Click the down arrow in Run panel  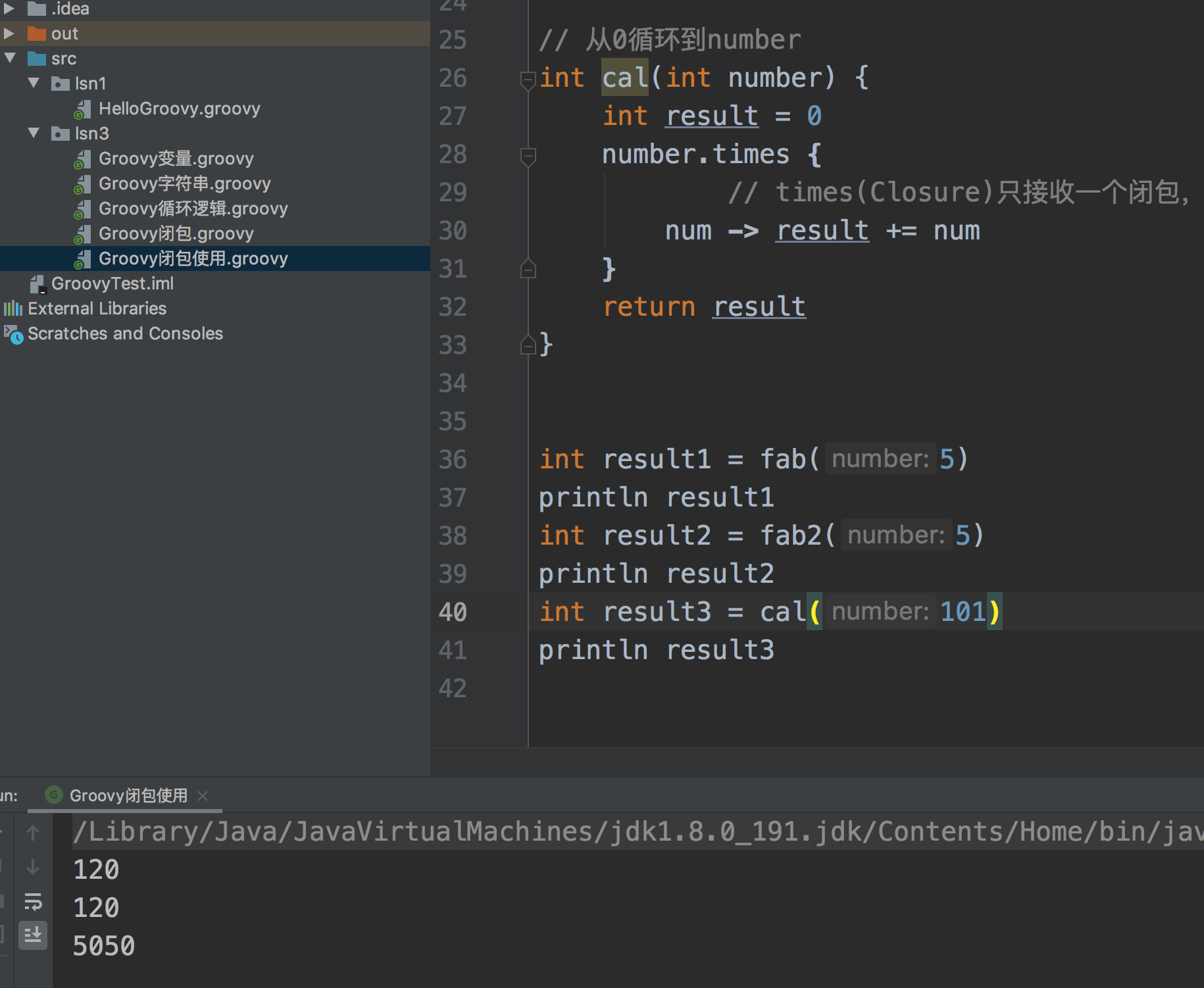point(33,868)
